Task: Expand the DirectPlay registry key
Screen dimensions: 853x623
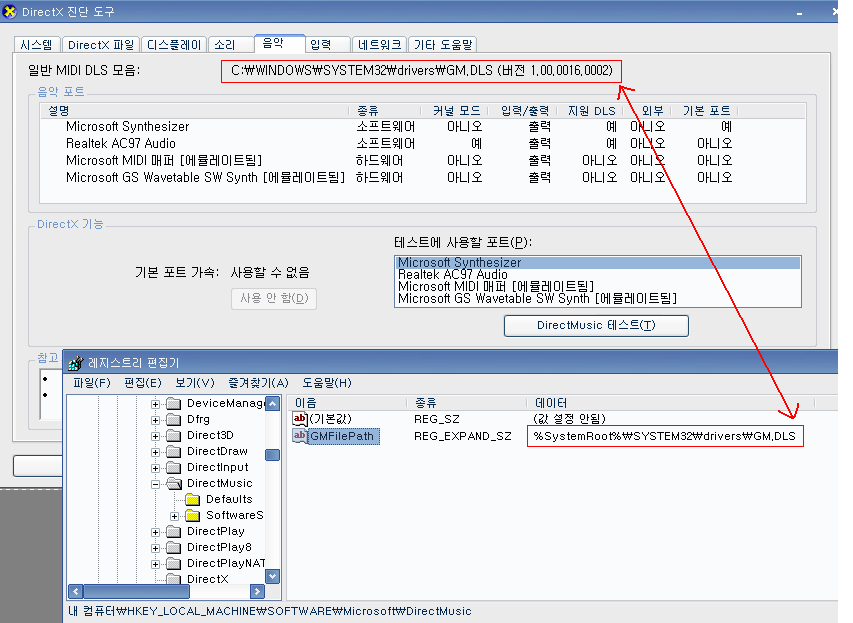Action: click(156, 532)
